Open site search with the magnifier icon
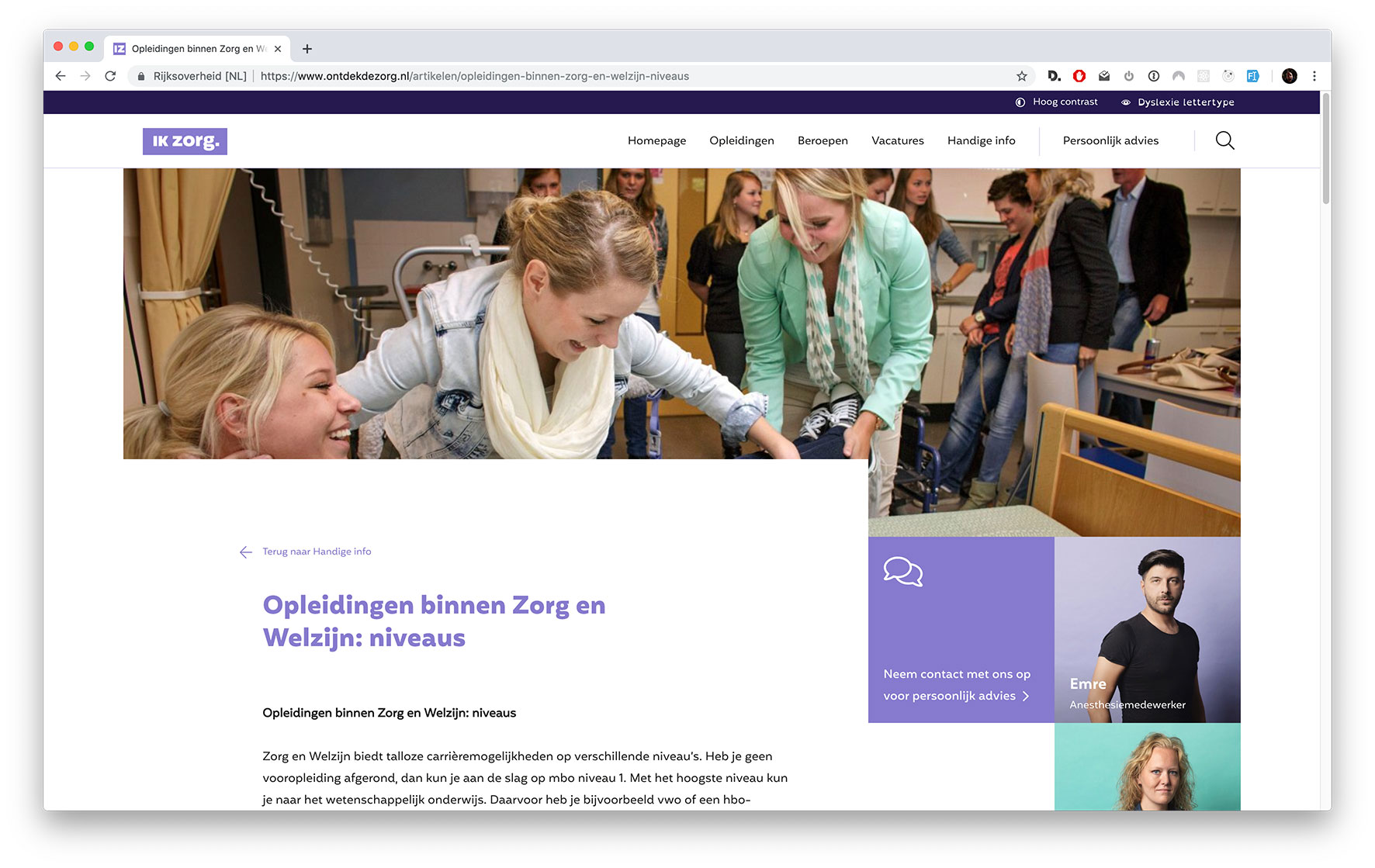This screenshot has height=868, width=1375. (x=1224, y=140)
